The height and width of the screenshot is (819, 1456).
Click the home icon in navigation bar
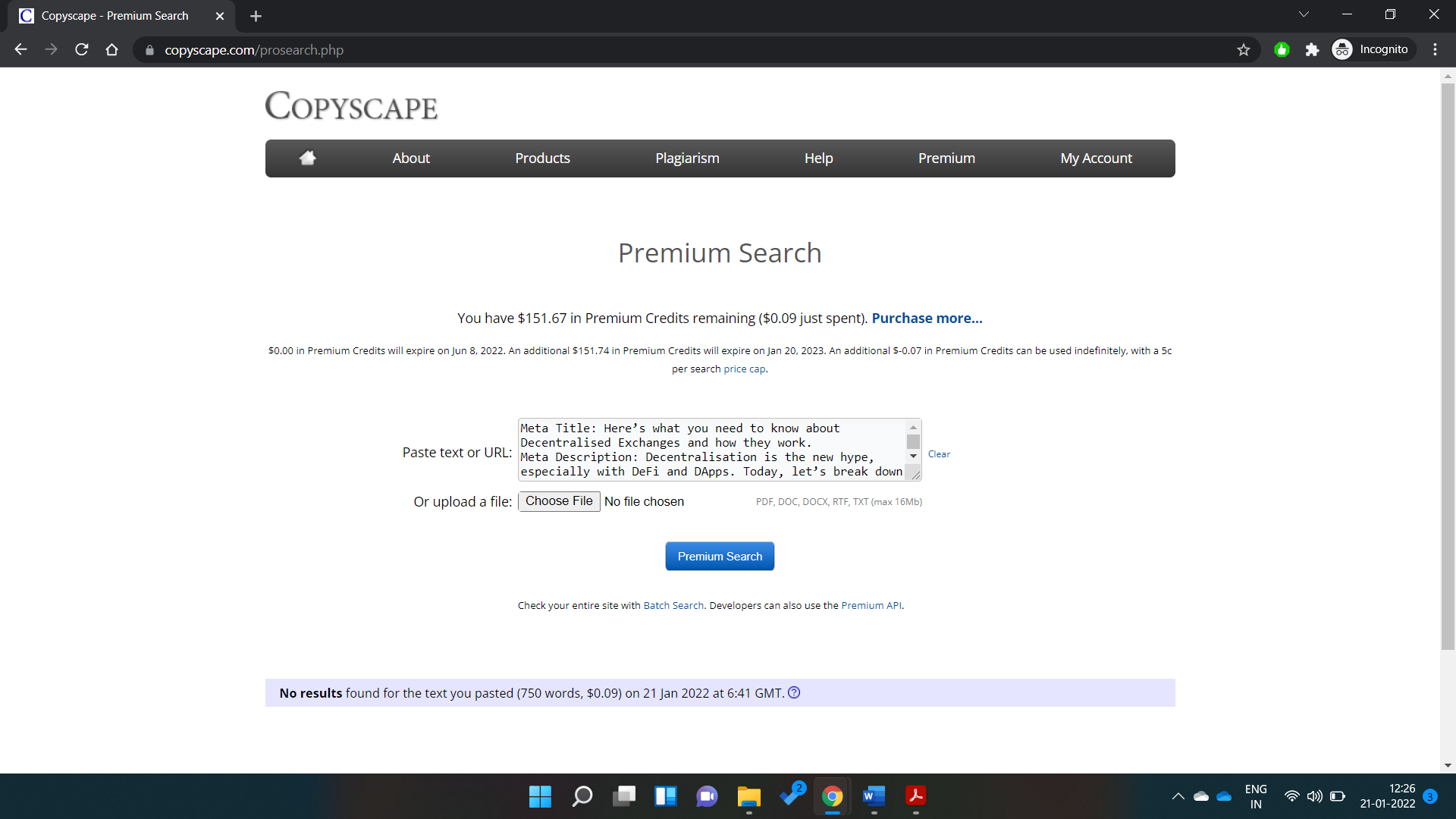point(307,158)
